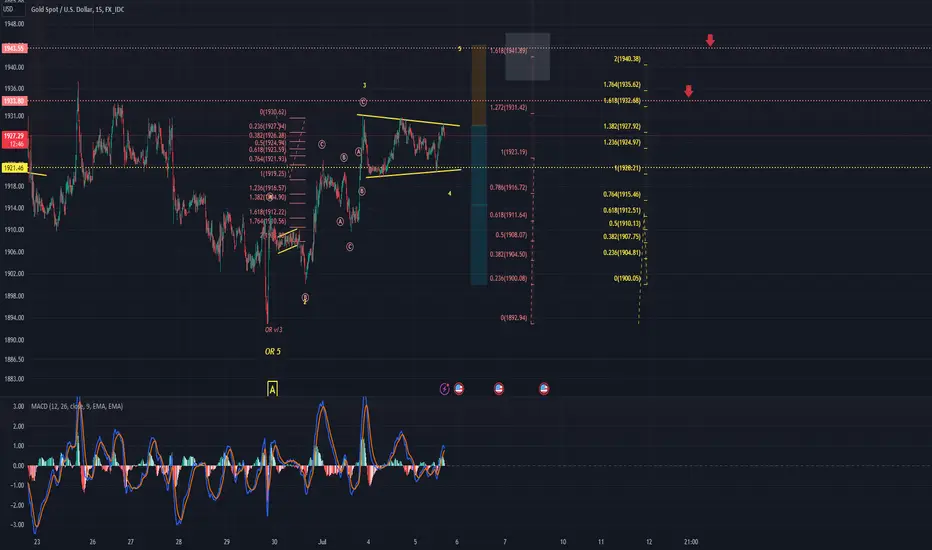Click the -3.00 value on the MACD axis
The width and height of the screenshot is (932, 550).
pyautogui.click(x=17, y=524)
